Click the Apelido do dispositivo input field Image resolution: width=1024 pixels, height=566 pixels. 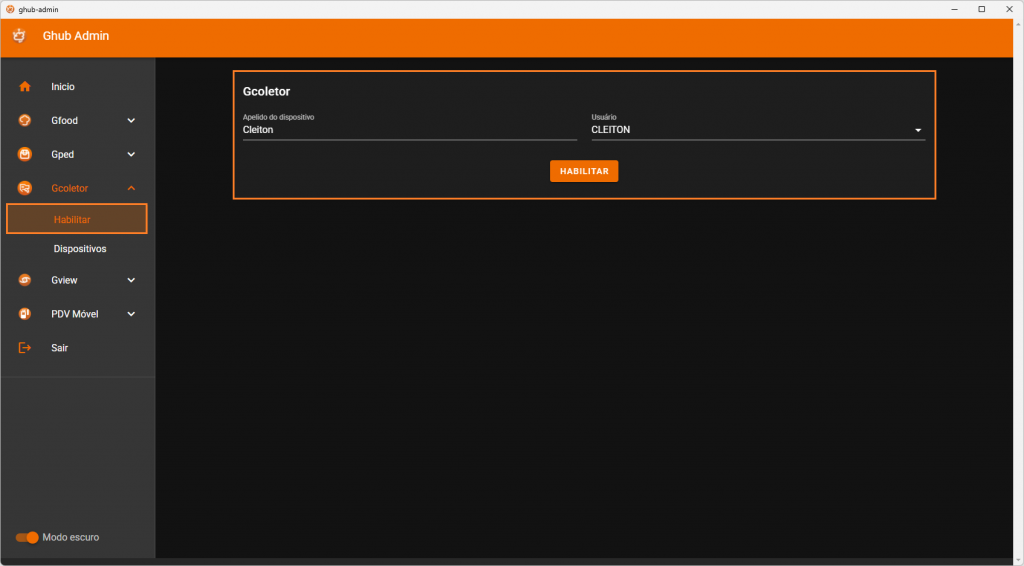tap(409, 130)
